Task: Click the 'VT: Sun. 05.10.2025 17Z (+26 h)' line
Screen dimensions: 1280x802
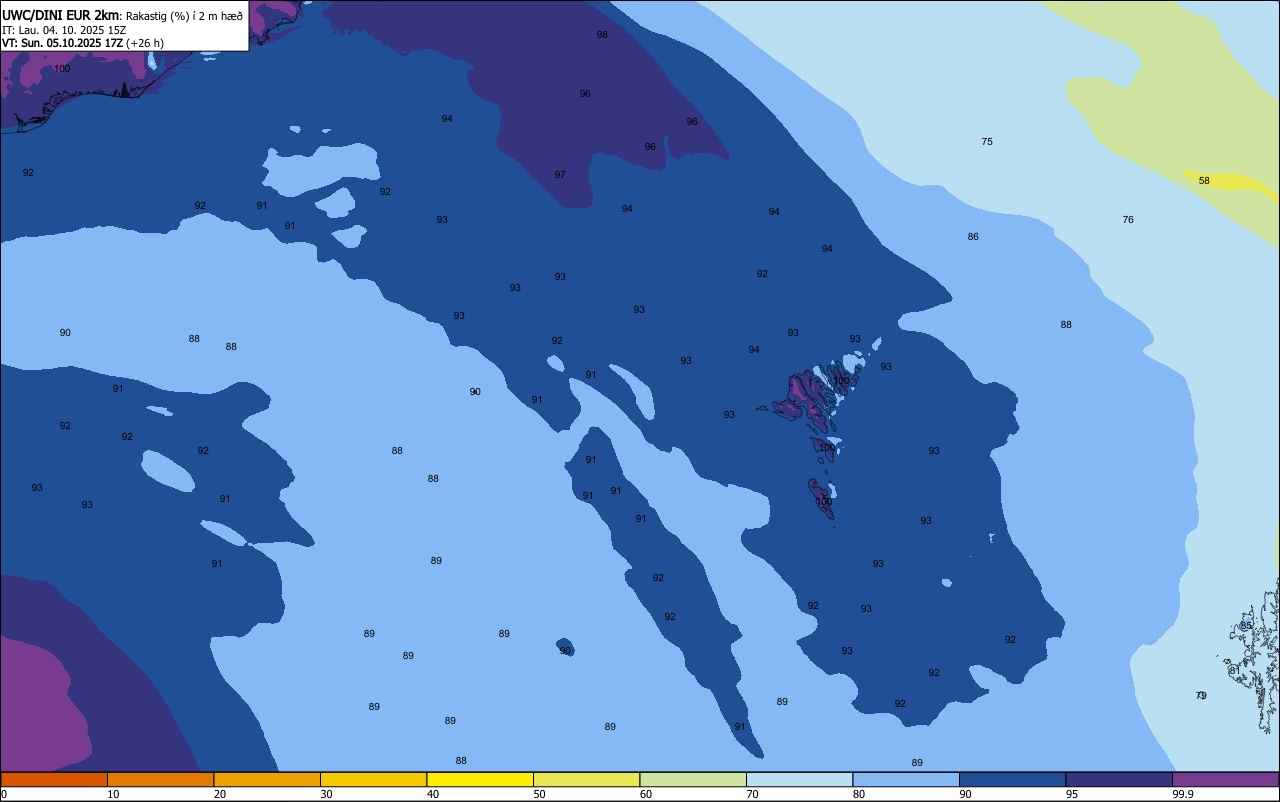Action: click(x=83, y=43)
